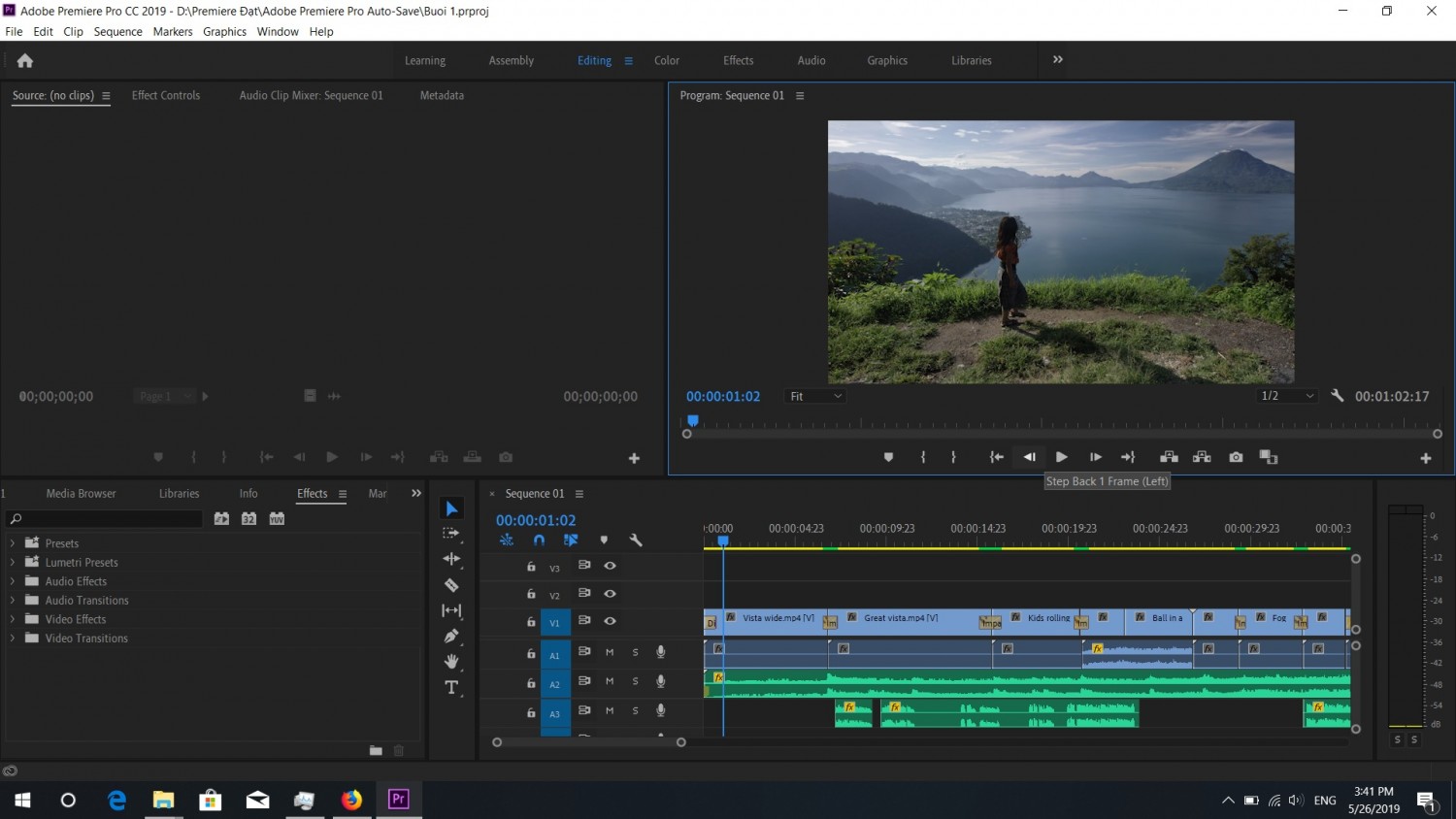Toggle V1 track output eye
This screenshot has height=819, width=1456.
point(610,621)
